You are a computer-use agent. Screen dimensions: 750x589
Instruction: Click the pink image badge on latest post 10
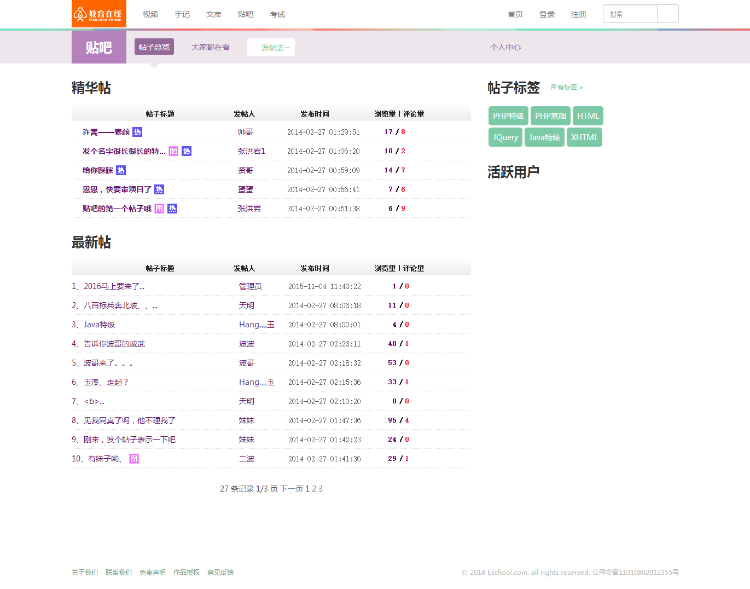pos(134,458)
